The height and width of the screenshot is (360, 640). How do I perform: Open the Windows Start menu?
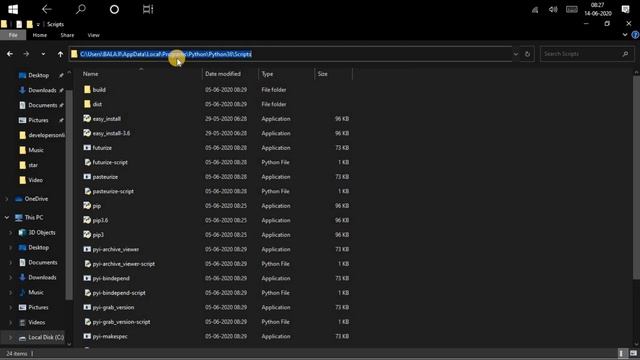click(x=13, y=9)
